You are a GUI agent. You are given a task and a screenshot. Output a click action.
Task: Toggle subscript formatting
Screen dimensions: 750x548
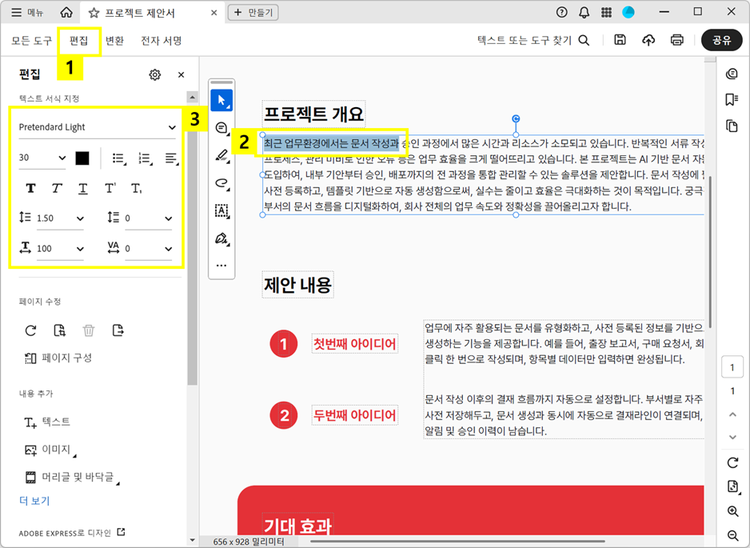tap(136, 188)
